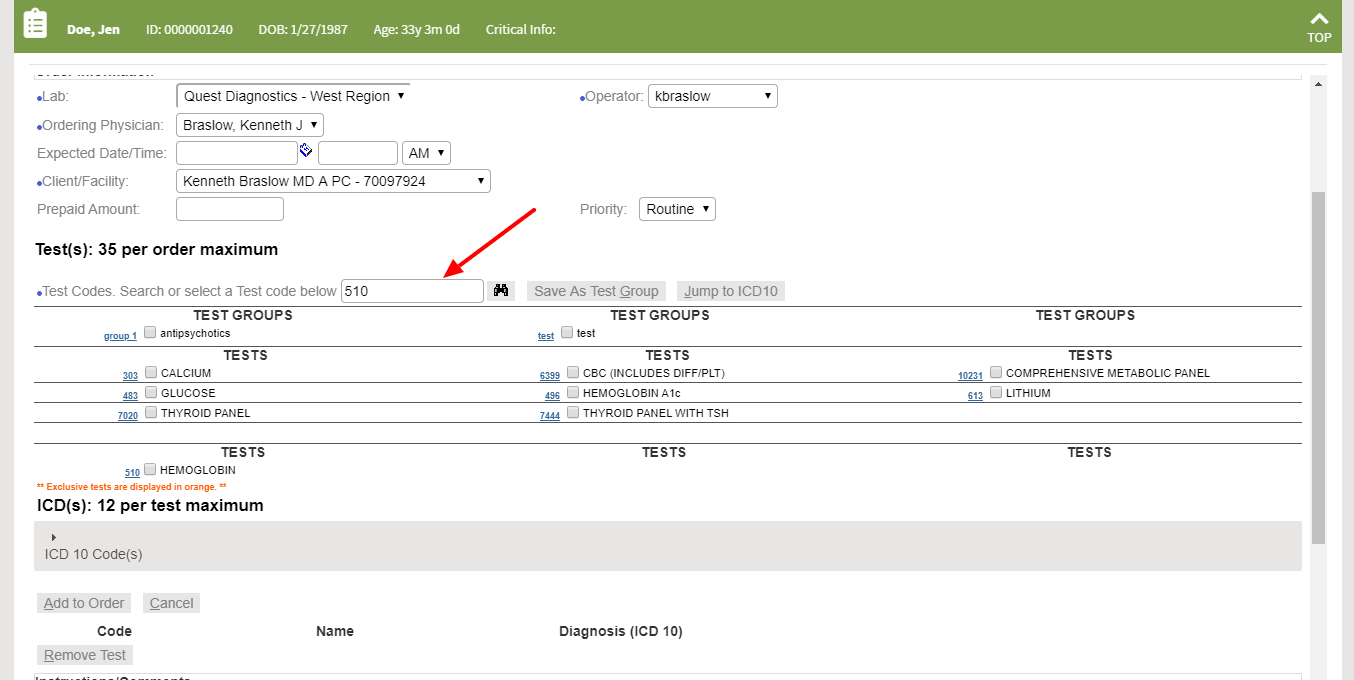The width and height of the screenshot is (1354, 680).
Task: Click the 'ID: 0000001240' text
Action: click(189, 29)
